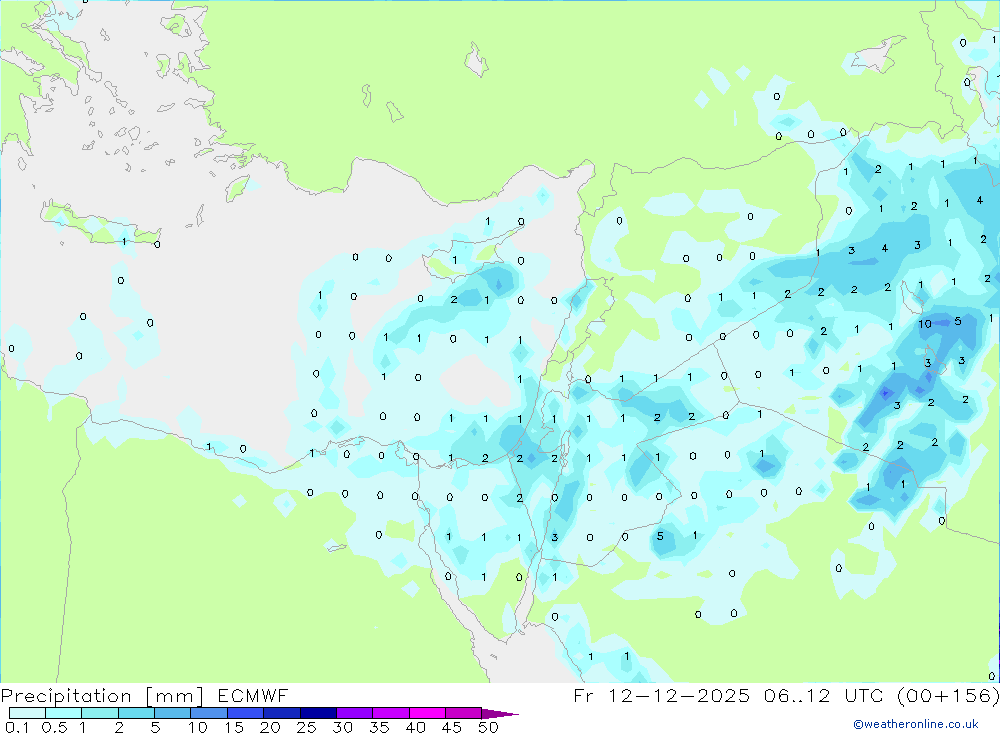This screenshot has height=733, width=1000.
Task: Click the legend swatch between 15 and 20
Action: point(246,713)
